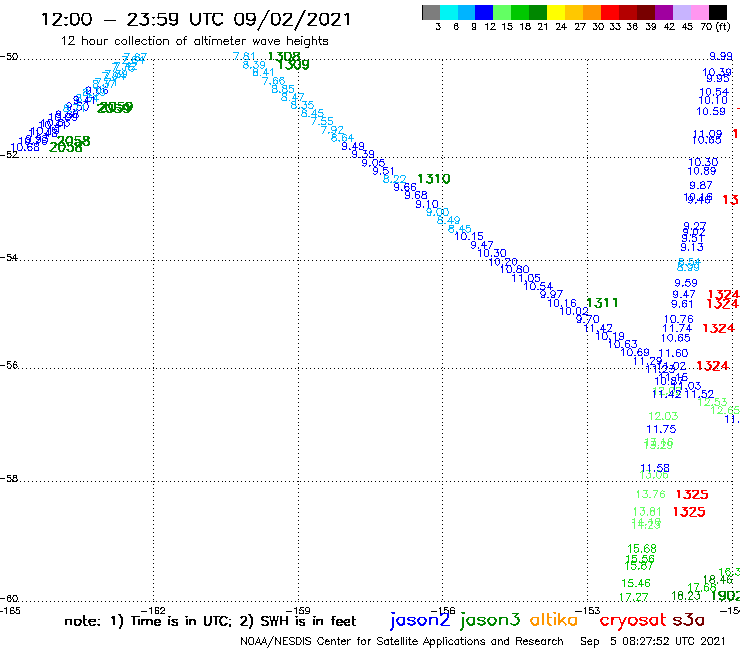Click the wave height value '13.81'

(x=647, y=512)
